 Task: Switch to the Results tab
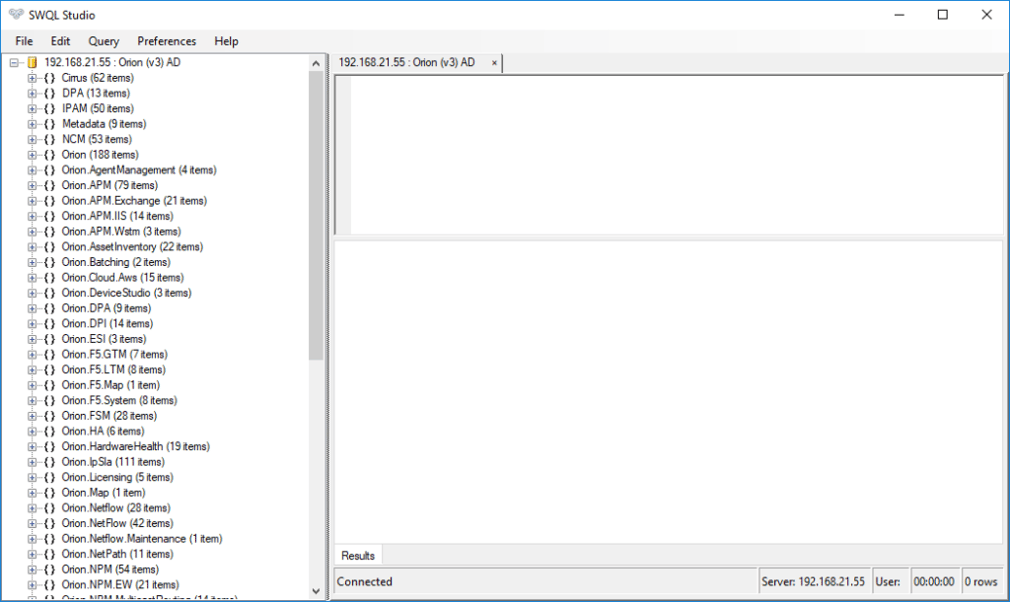pos(358,556)
